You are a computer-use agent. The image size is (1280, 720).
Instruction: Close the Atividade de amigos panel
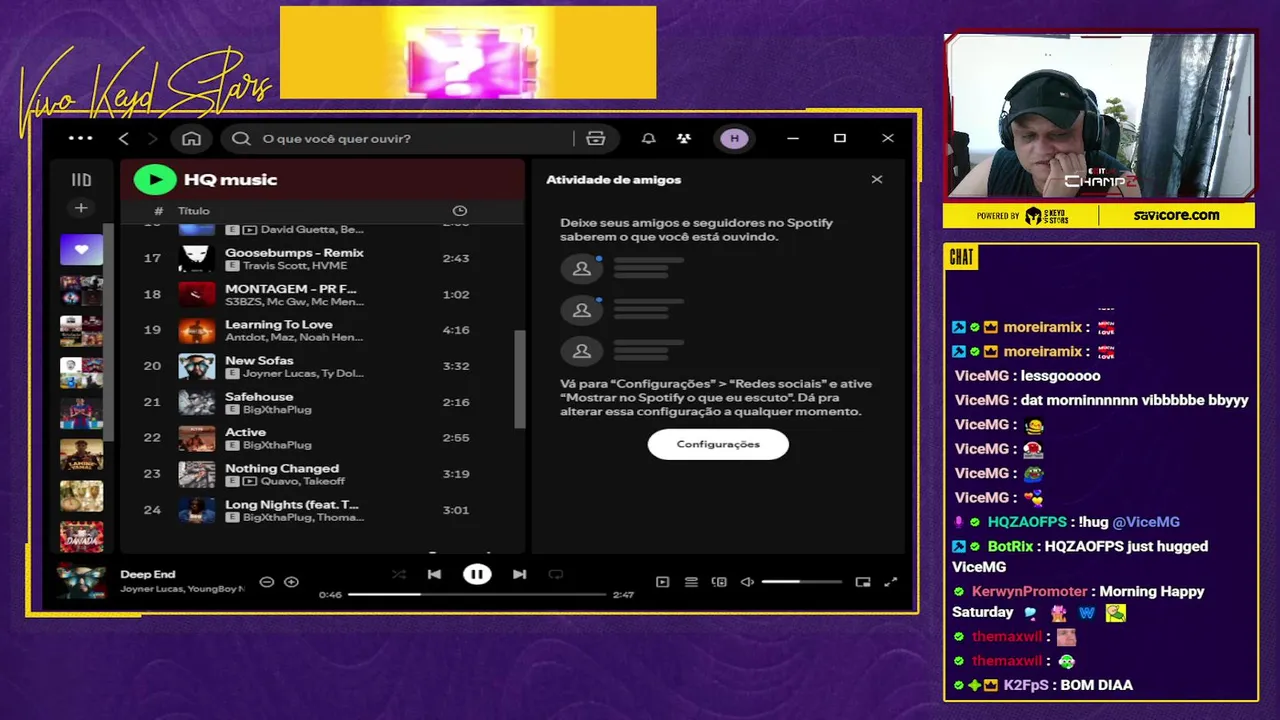point(877,180)
